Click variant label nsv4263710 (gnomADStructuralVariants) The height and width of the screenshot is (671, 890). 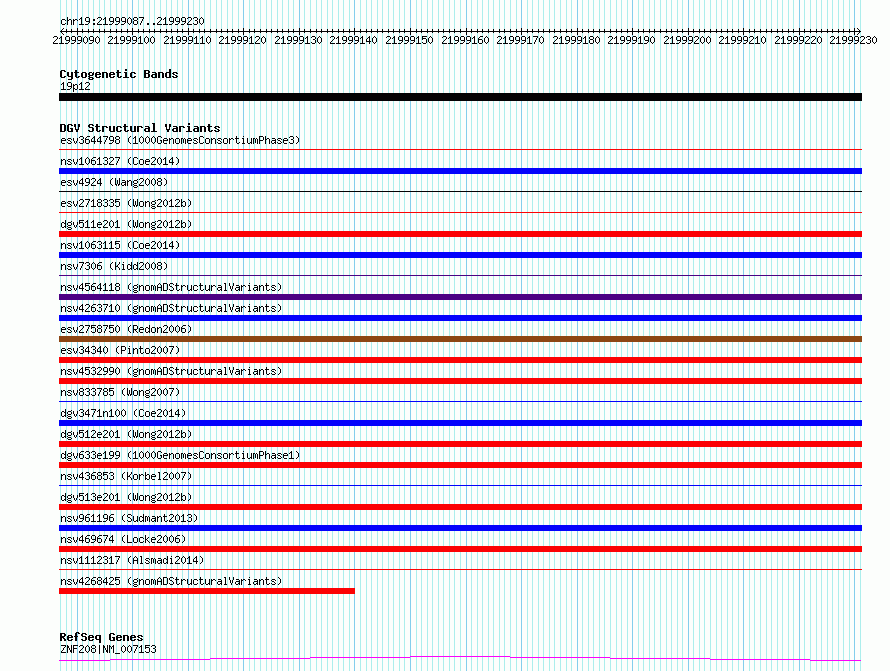point(171,308)
